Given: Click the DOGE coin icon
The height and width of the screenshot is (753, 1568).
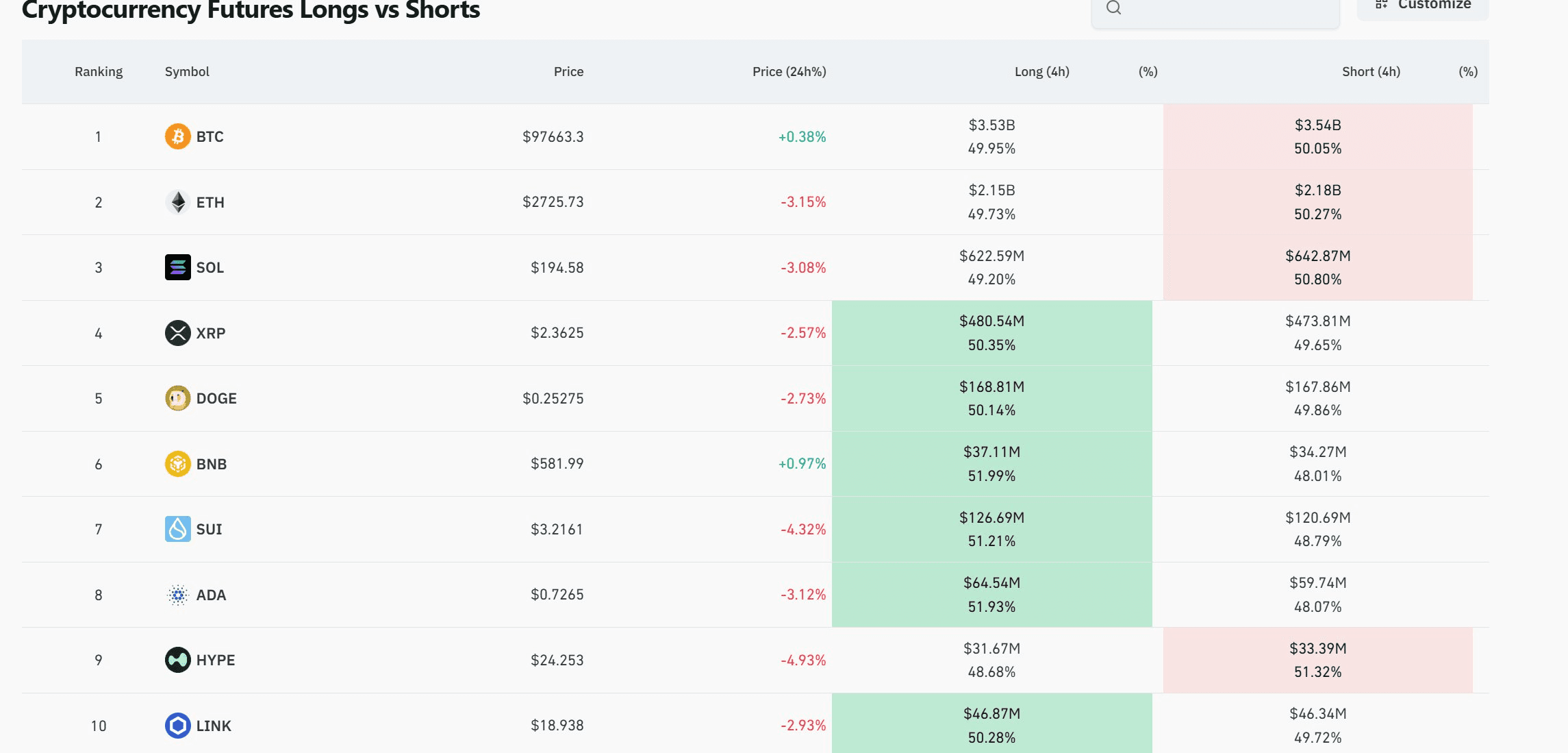Looking at the screenshot, I should 178,398.
